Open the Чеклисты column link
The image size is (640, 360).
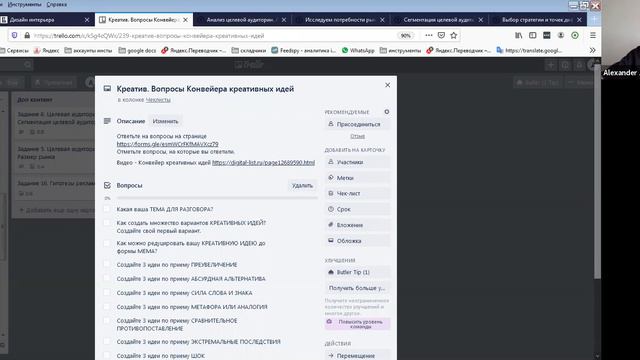click(158, 100)
